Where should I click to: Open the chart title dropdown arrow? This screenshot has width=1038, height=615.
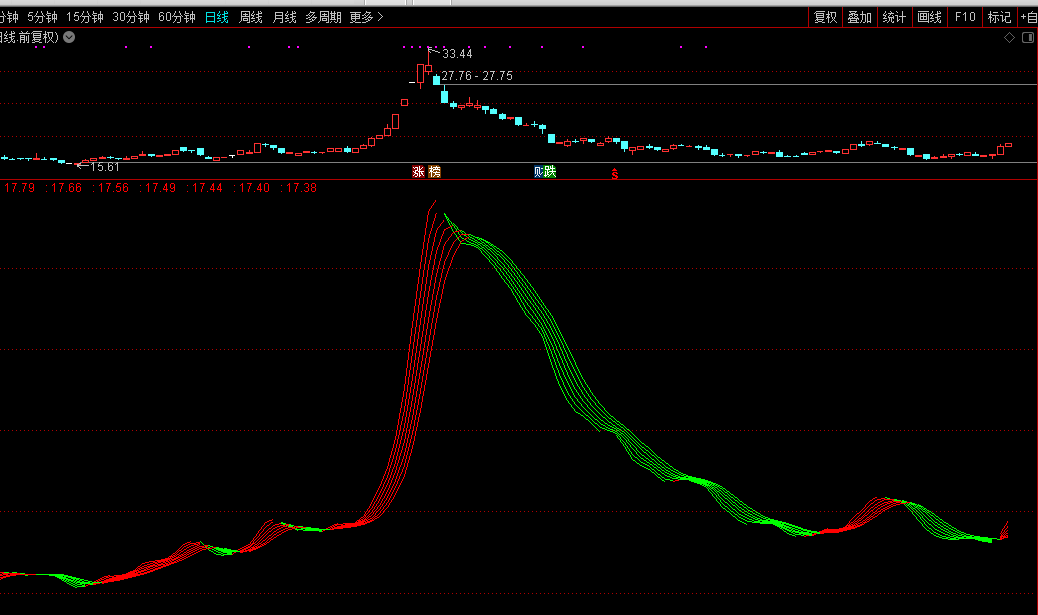pyautogui.click(x=69, y=37)
